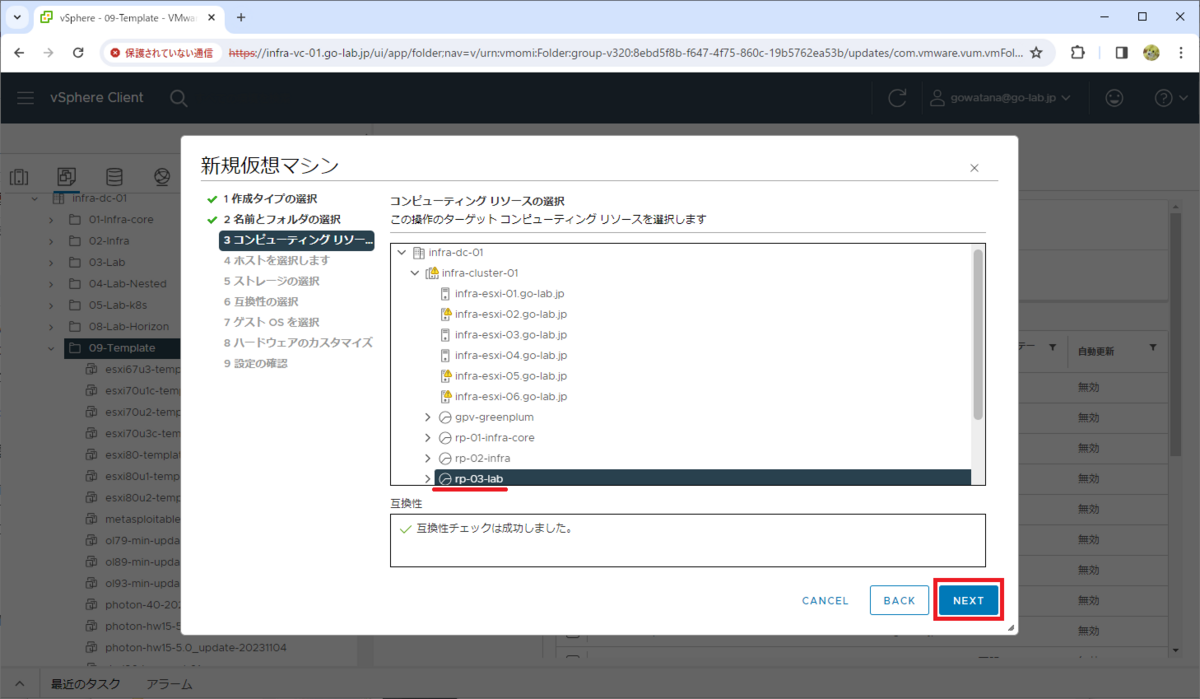Click the rp-02-infra resource pool icon
Viewport: 1200px width, 699px height.
(446, 458)
